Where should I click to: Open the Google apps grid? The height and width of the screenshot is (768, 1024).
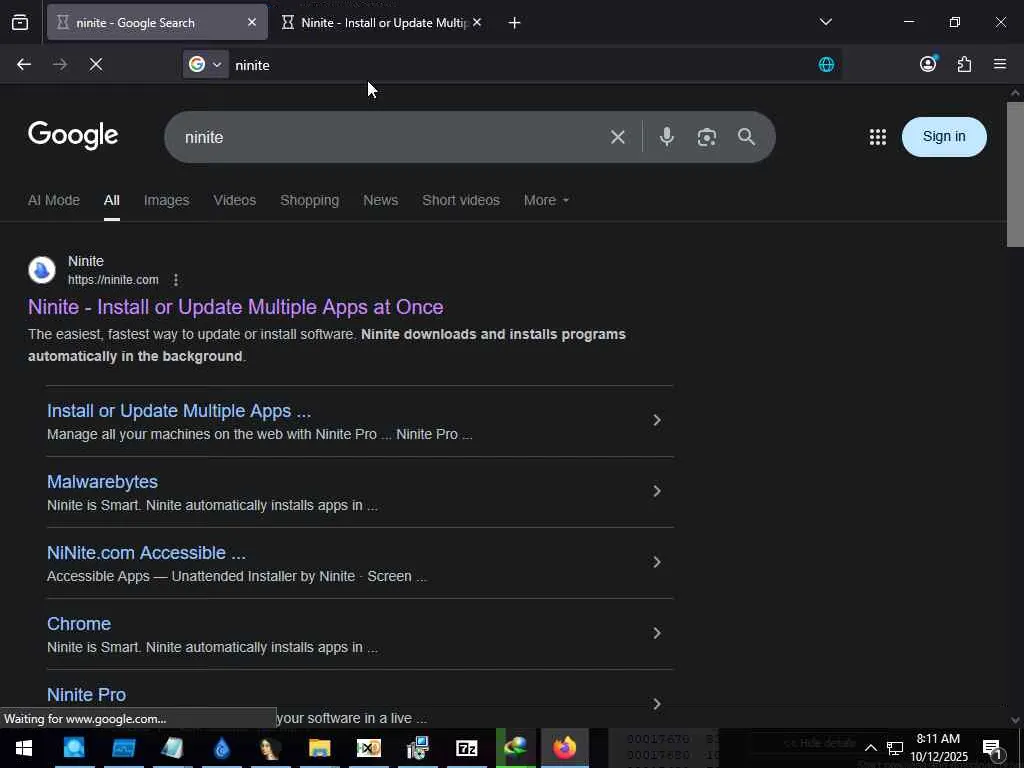pyautogui.click(x=878, y=137)
